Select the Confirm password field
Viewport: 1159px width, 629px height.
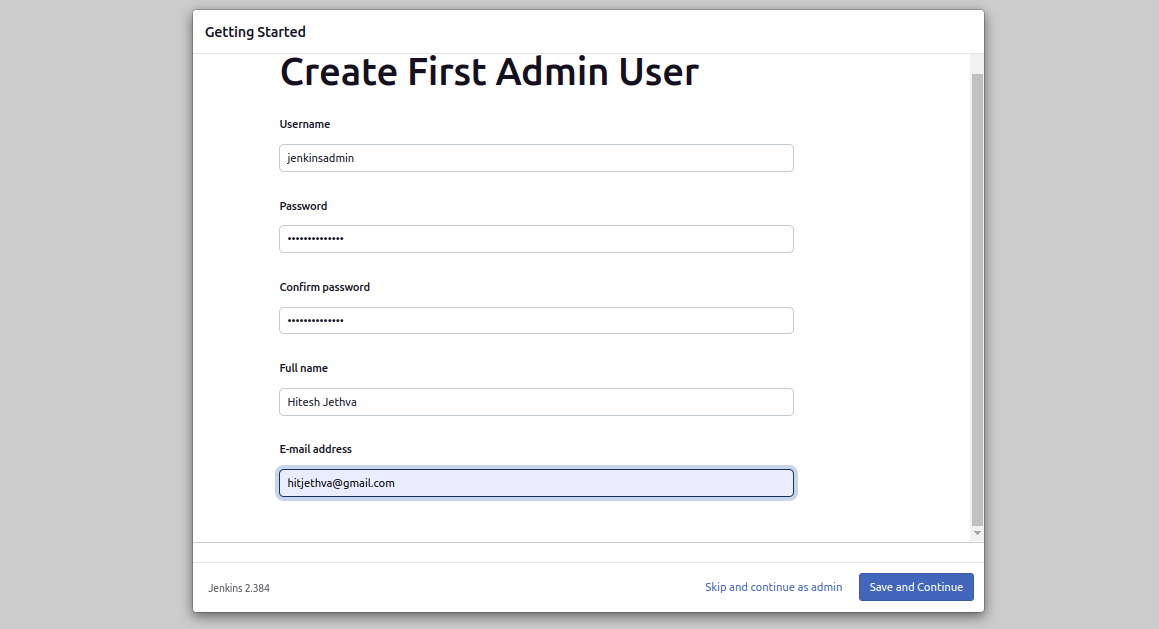tap(536, 320)
